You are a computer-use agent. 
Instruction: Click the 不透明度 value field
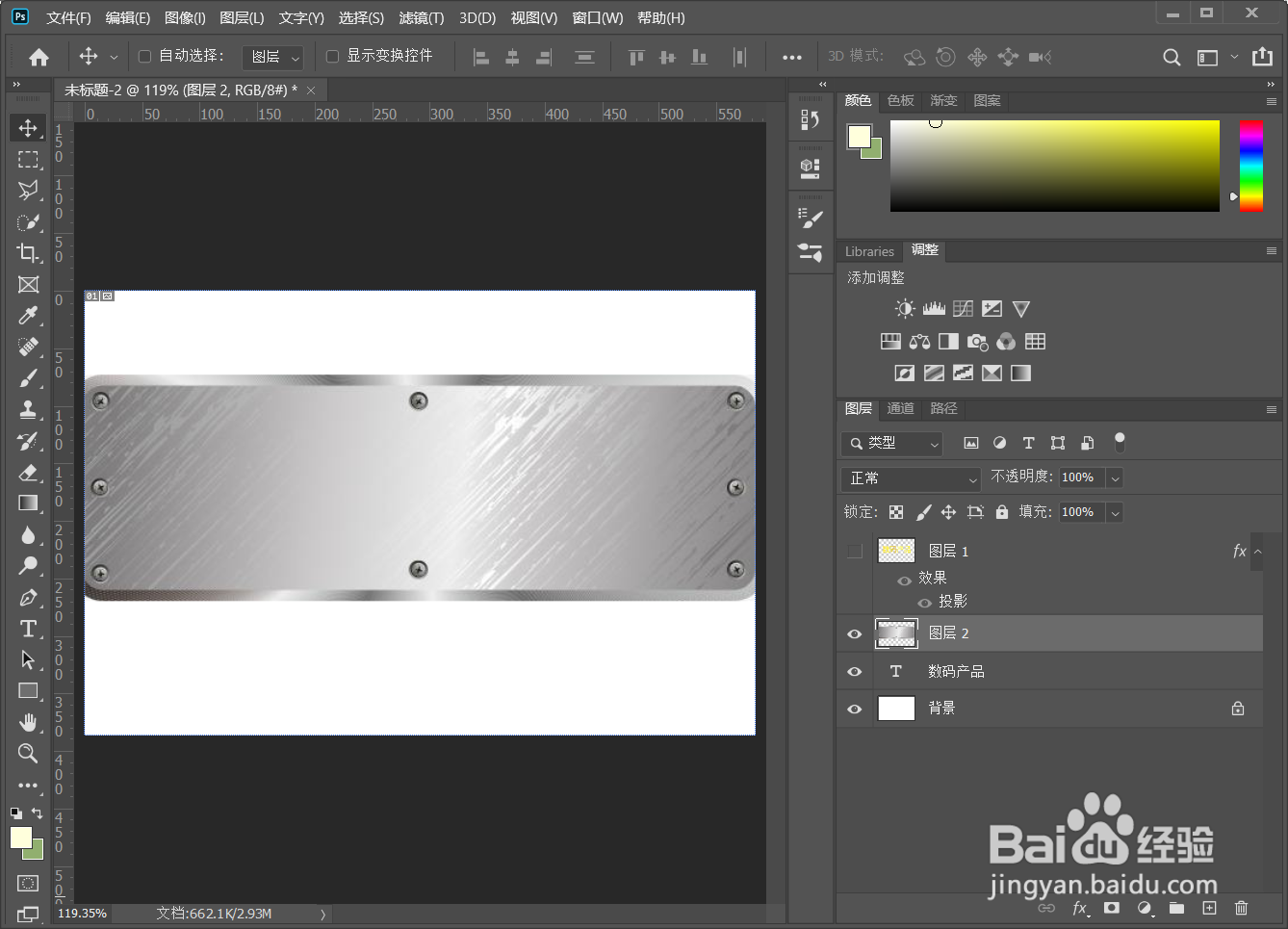(1082, 478)
